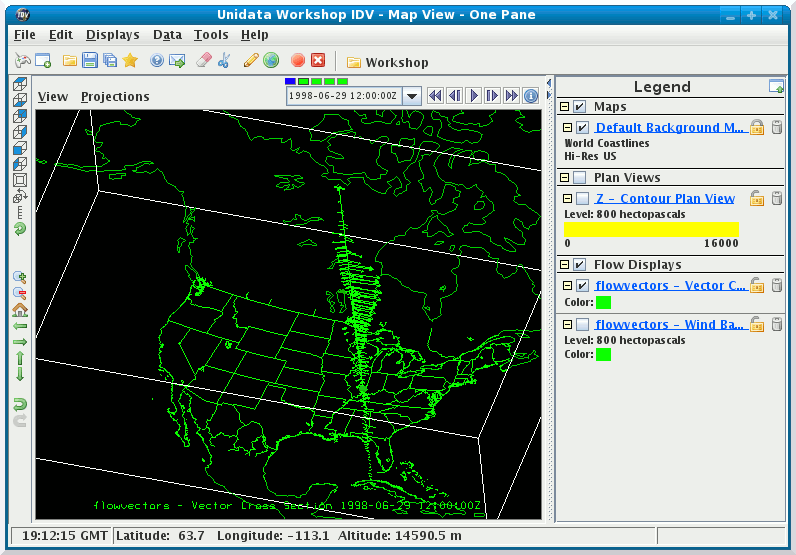Image resolution: width=796 pixels, height=555 pixels.
Task: Open the Displays menu
Action: point(112,35)
